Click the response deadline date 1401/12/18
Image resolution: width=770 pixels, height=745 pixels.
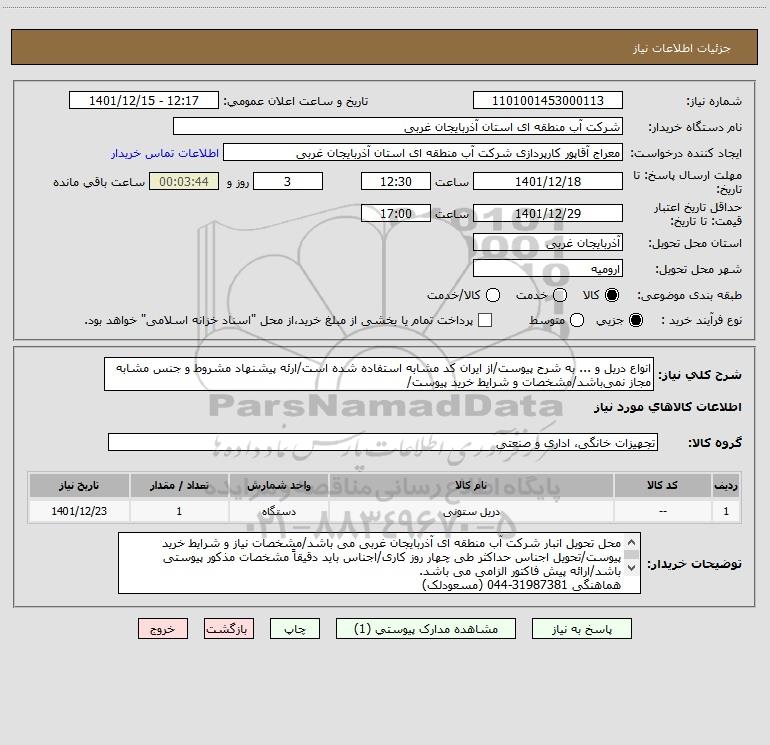(x=548, y=181)
